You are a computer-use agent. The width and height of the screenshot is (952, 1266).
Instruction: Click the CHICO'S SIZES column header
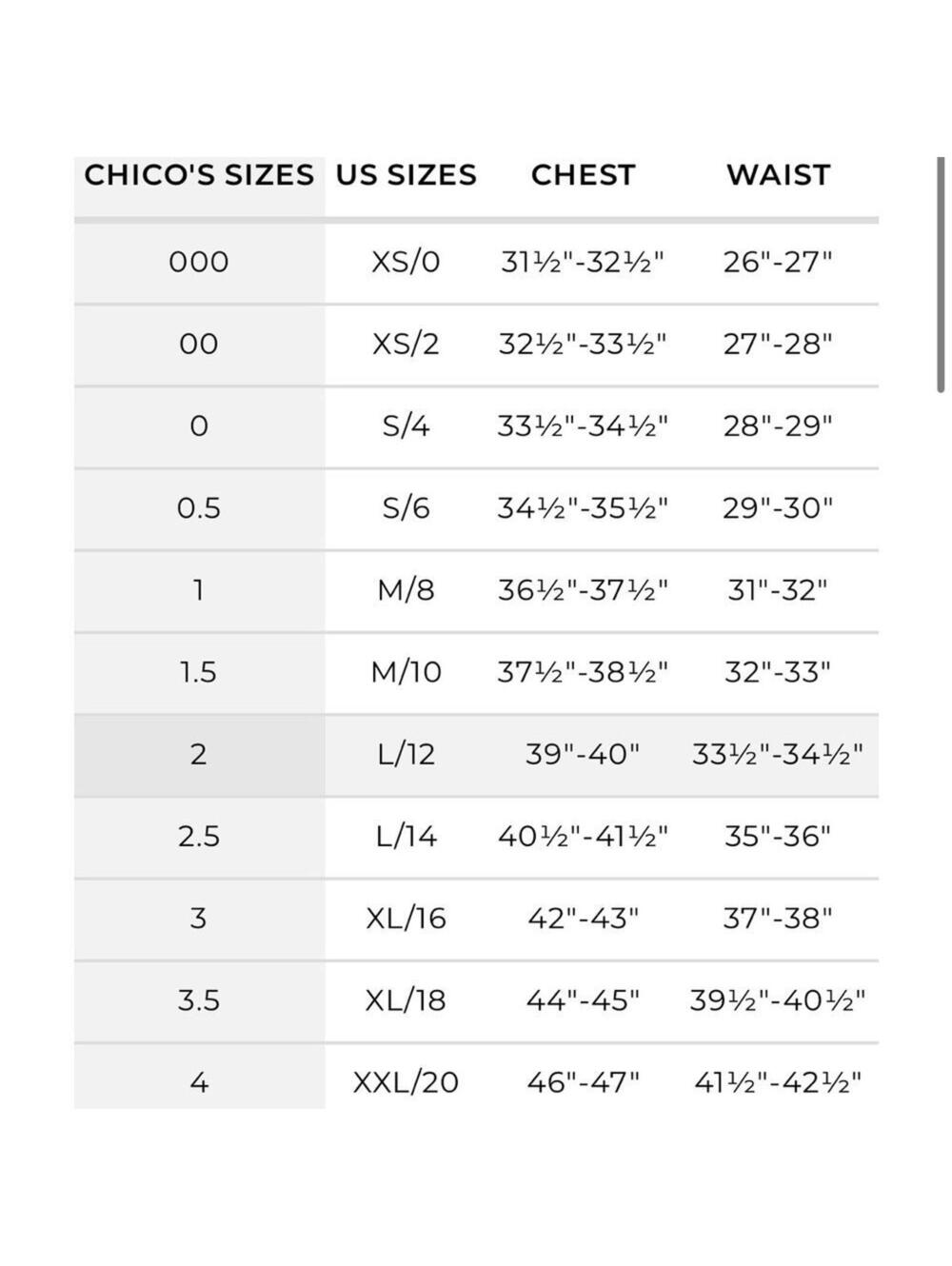click(199, 175)
